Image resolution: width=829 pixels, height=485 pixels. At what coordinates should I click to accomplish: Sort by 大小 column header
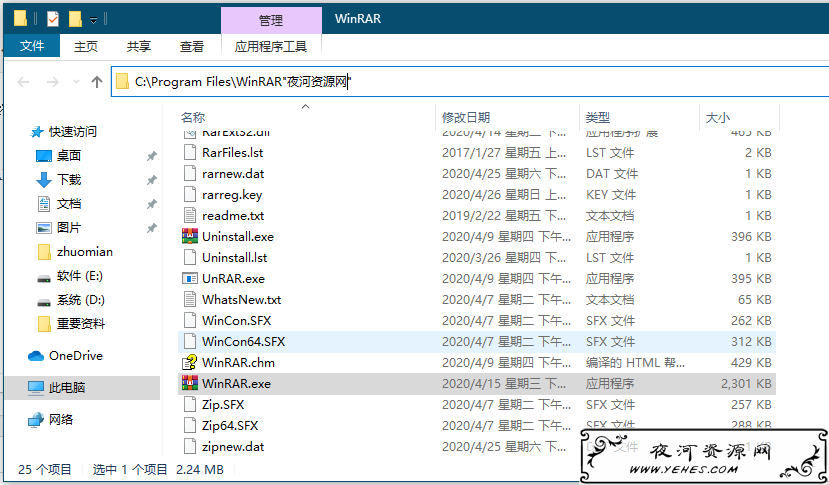click(717, 117)
